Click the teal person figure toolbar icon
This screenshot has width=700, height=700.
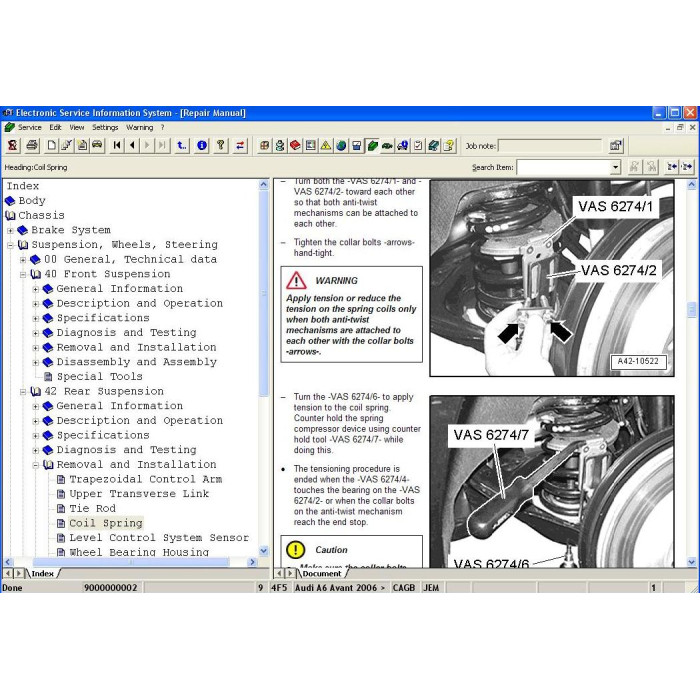(279, 146)
